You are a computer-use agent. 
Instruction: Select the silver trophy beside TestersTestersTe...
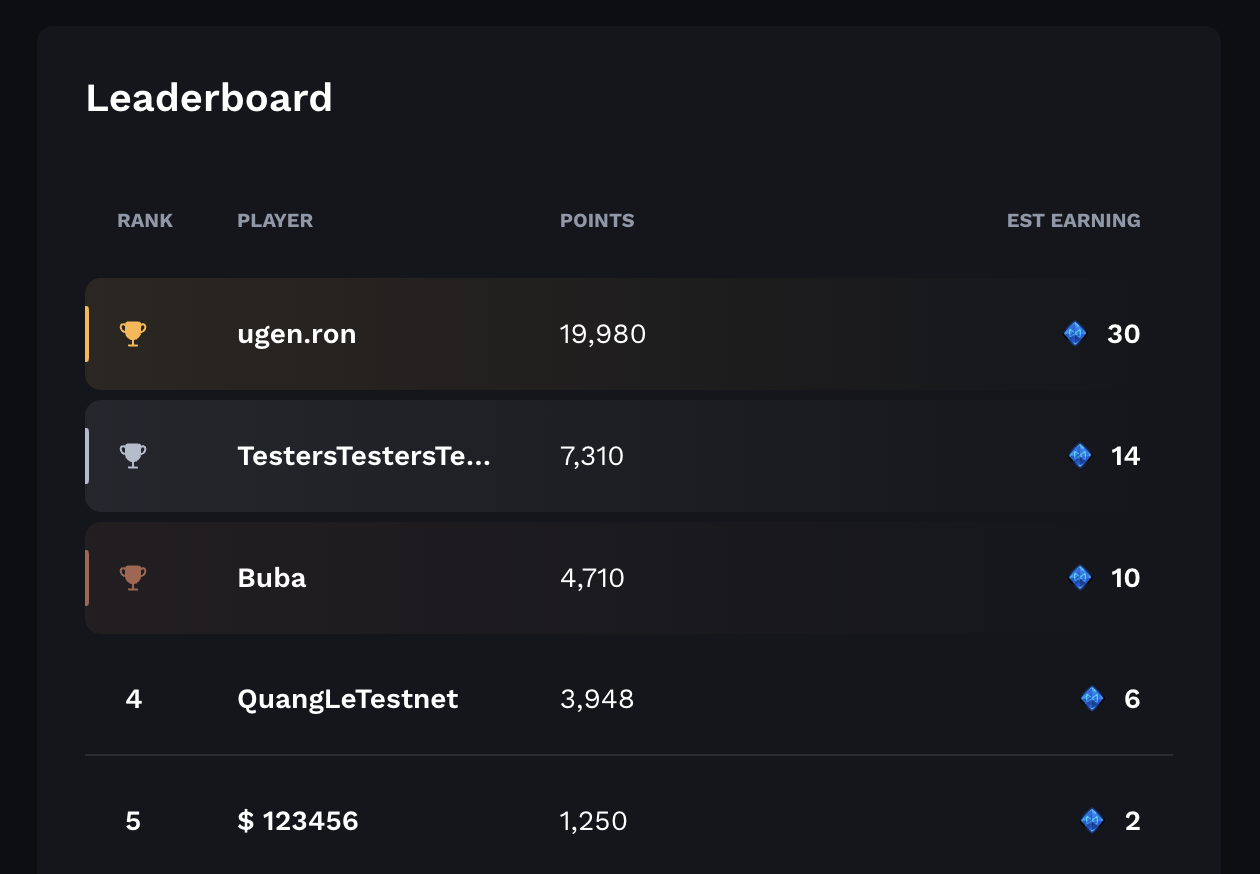coord(132,456)
